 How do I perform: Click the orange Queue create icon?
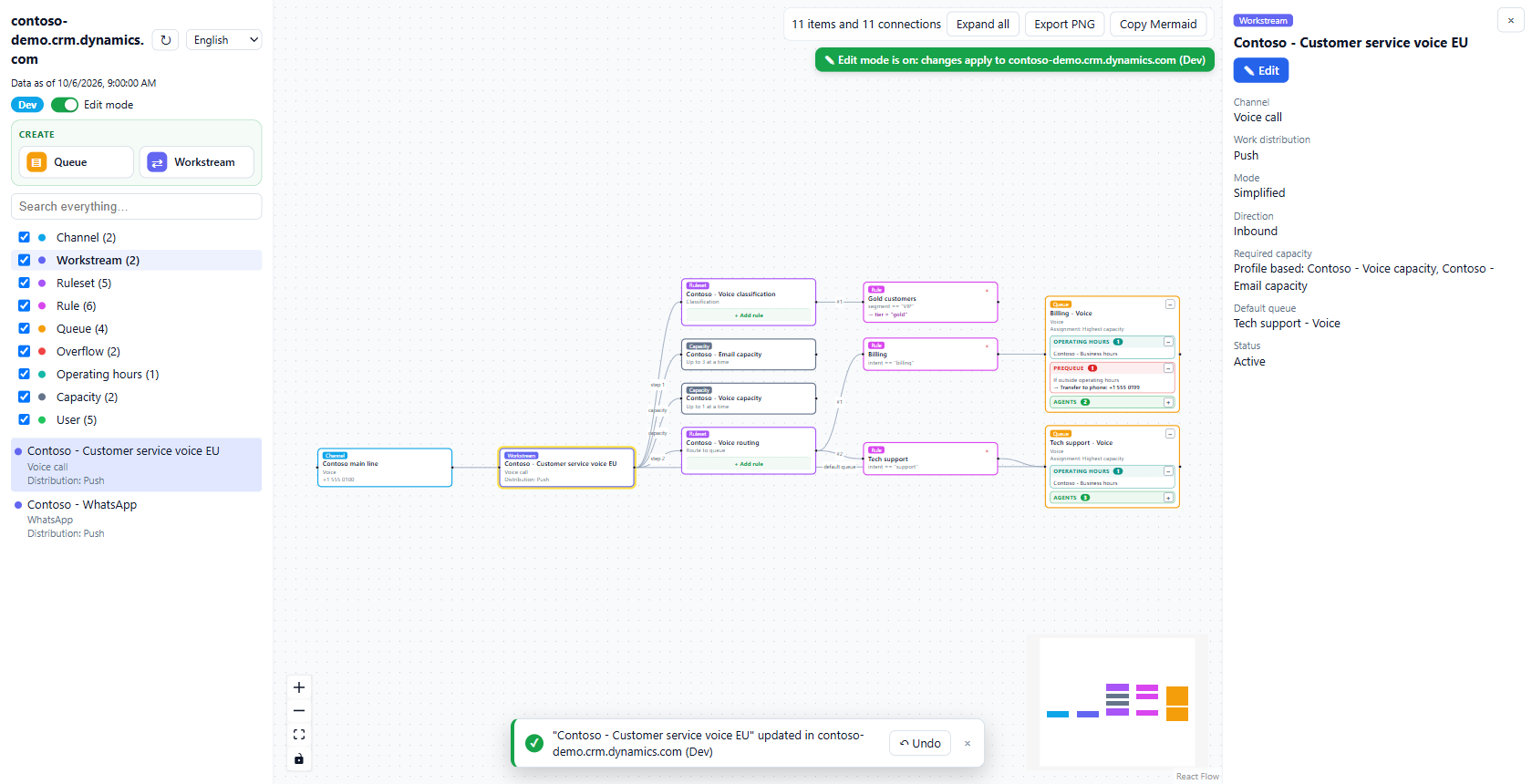(x=36, y=162)
